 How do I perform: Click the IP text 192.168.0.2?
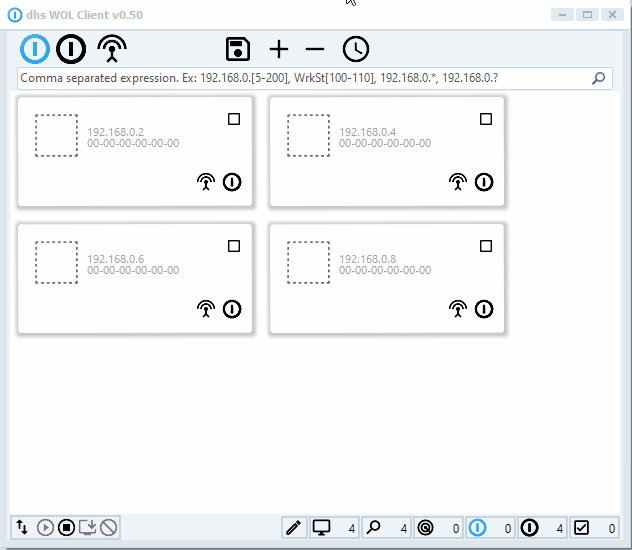click(x=116, y=132)
